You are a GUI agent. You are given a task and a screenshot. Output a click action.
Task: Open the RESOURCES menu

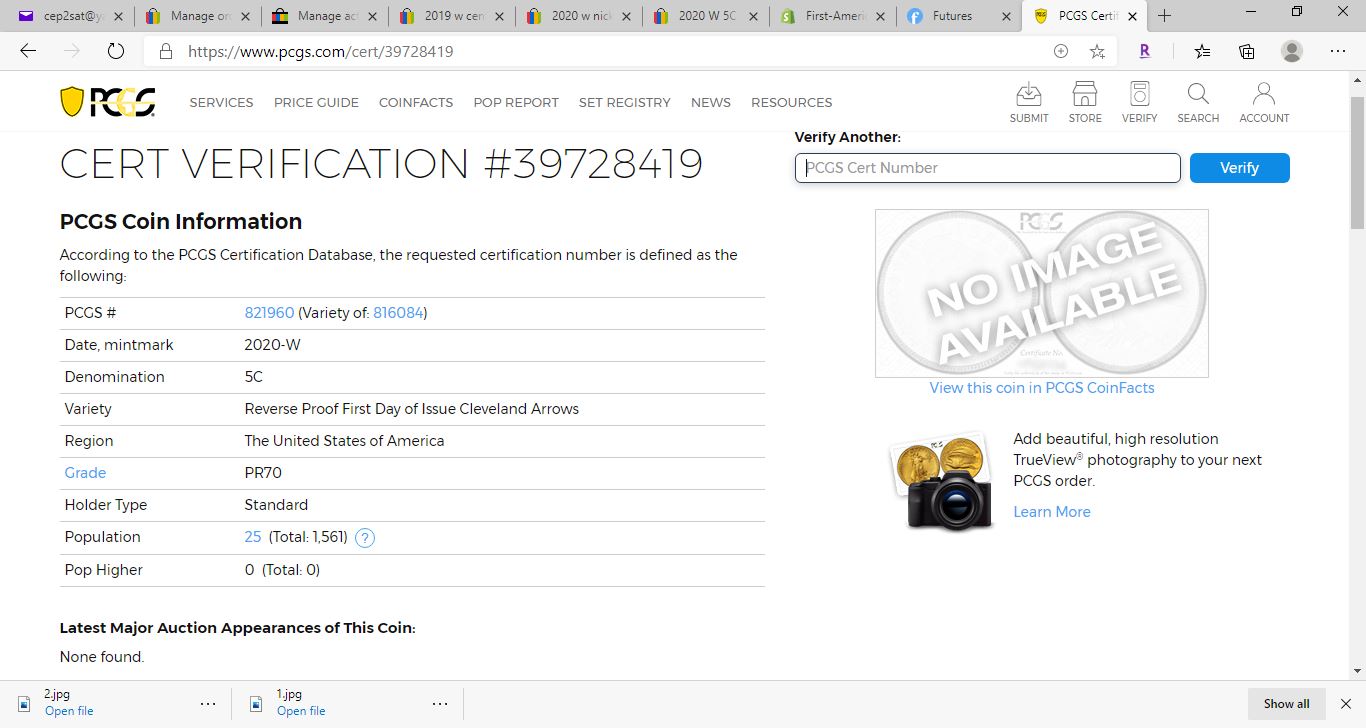(x=792, y=102)
